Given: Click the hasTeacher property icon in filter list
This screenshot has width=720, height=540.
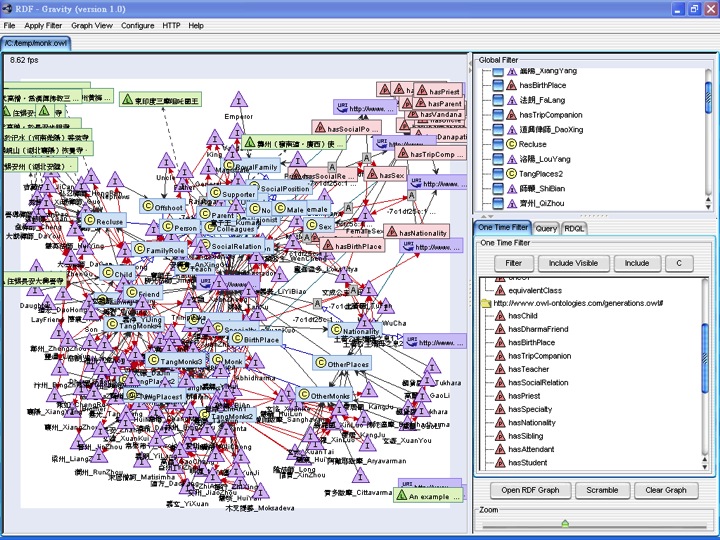Looking at the screenshot, I should pos(500,369).
